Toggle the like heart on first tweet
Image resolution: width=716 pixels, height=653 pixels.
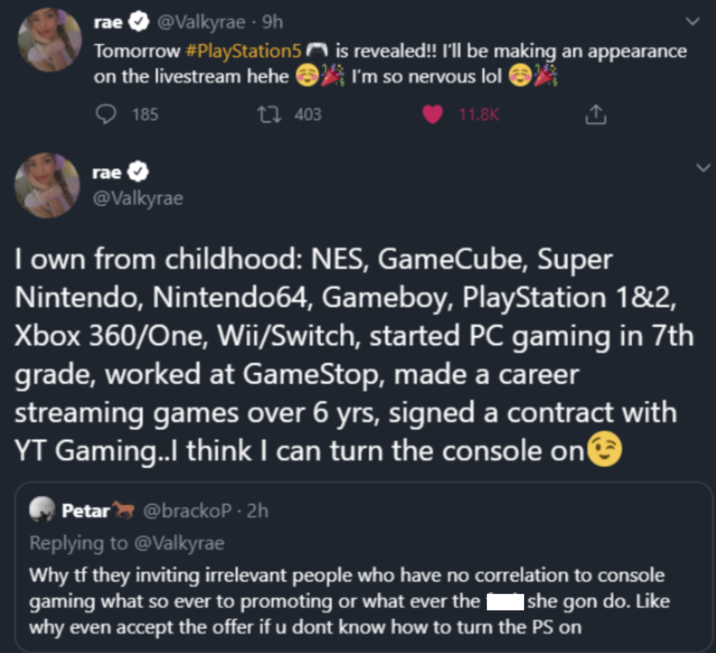pyautogui.click(x=433, y=115)
